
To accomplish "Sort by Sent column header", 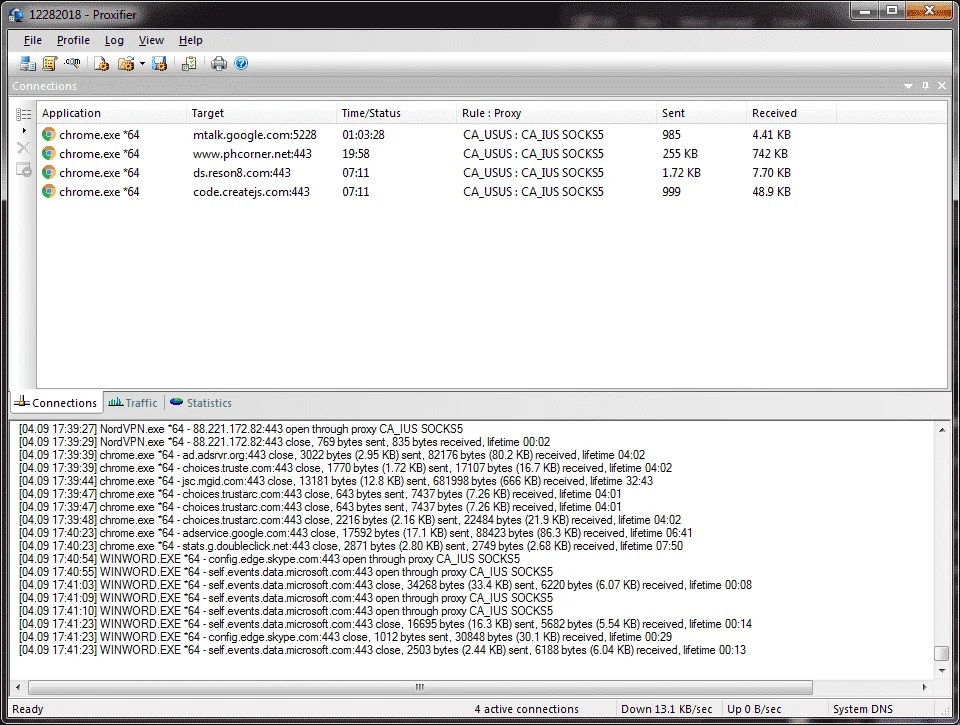I will point(701,113).
